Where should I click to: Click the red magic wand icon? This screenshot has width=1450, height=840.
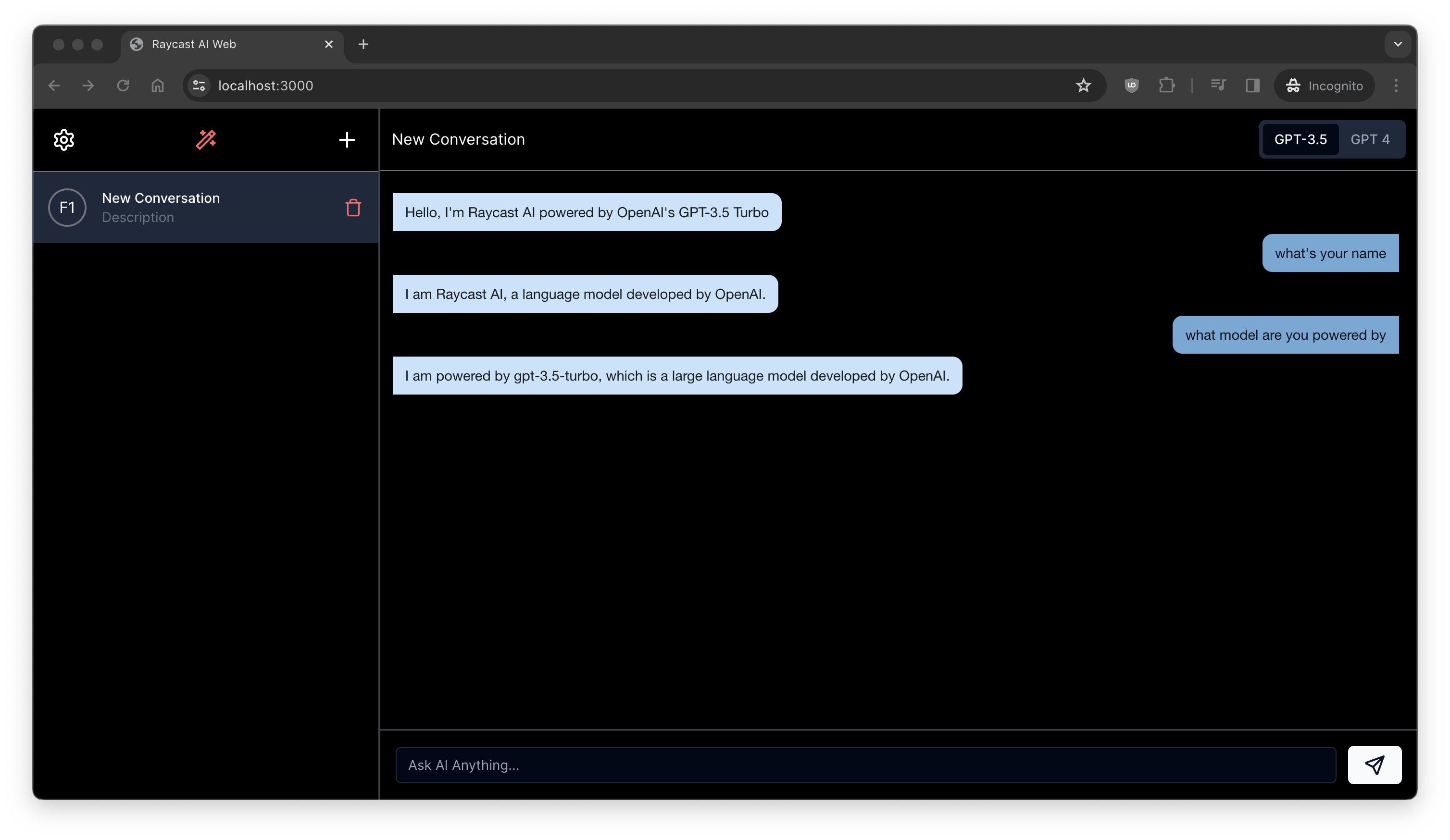point(205,140)
